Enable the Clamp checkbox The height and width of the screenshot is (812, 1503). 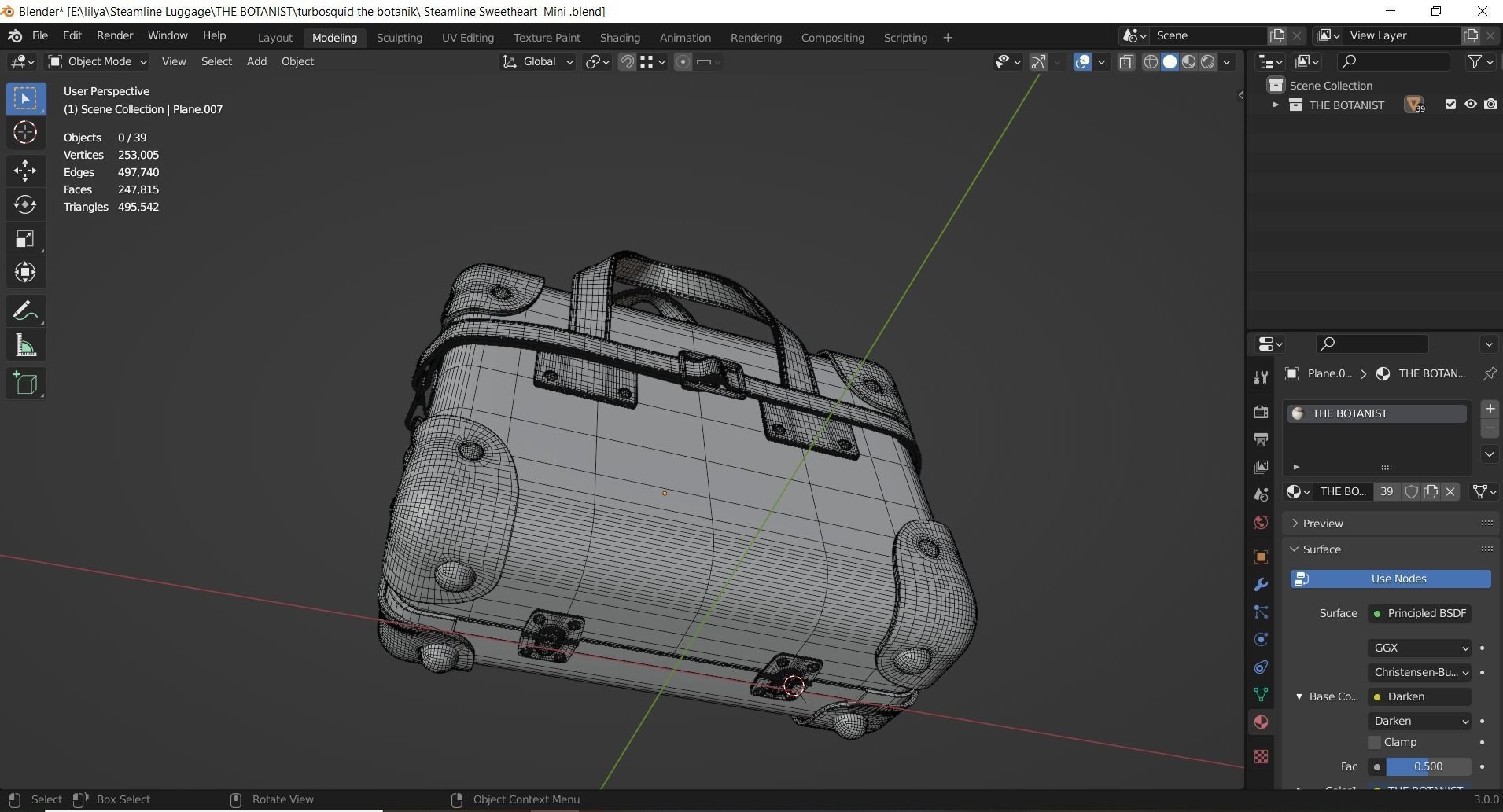coord(1375,742)
